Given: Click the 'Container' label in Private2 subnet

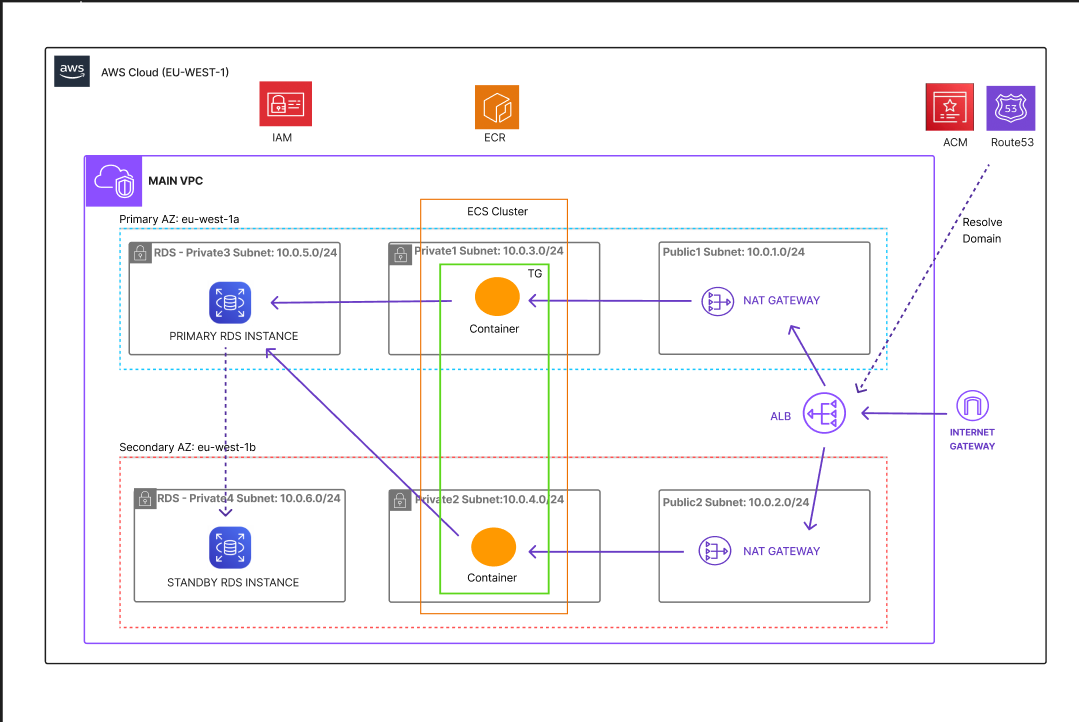Looking at the screenshot, I should pyautogui.click(x=492, y=578).
